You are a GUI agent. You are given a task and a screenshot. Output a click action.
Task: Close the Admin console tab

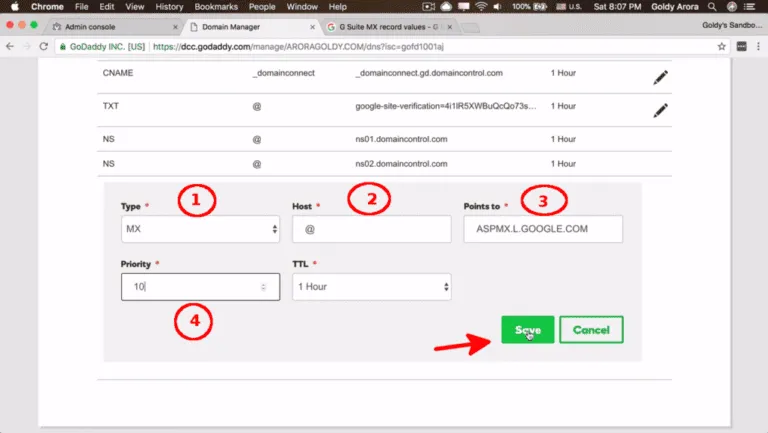point(175,27)
